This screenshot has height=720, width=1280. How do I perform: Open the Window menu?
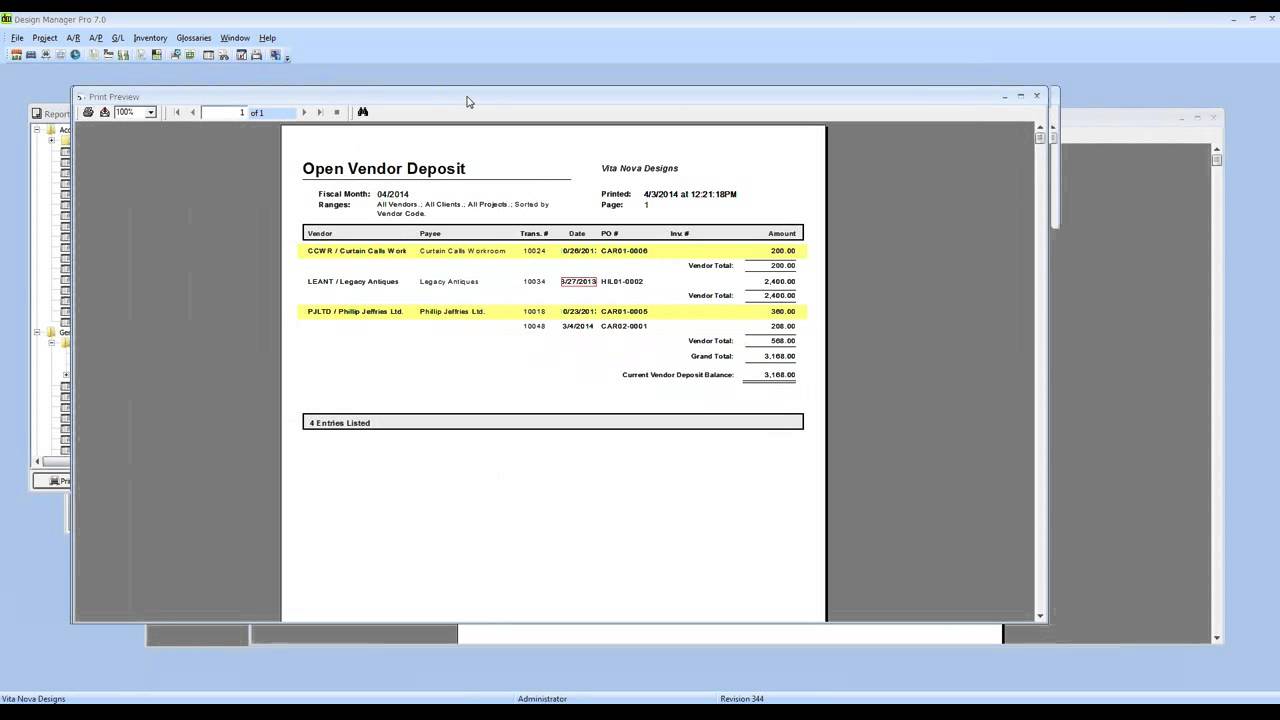[x=235, y=38]
